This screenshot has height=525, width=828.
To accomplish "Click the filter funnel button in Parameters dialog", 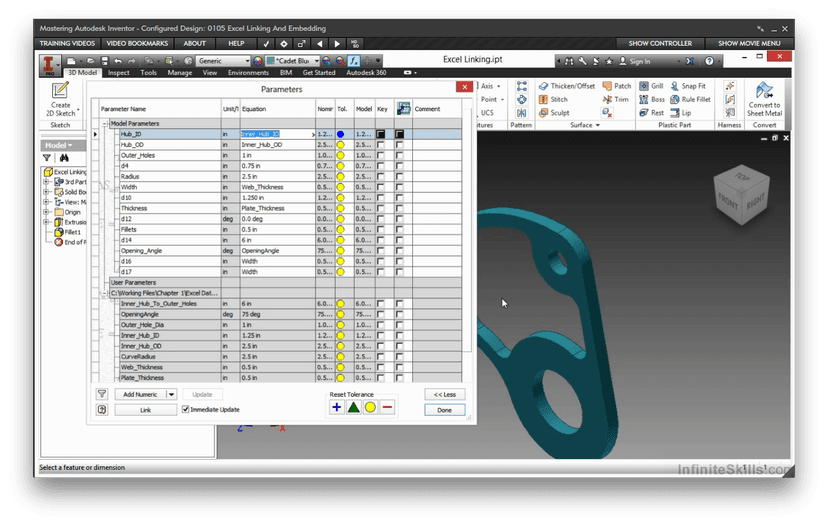I will coord(102,394).
